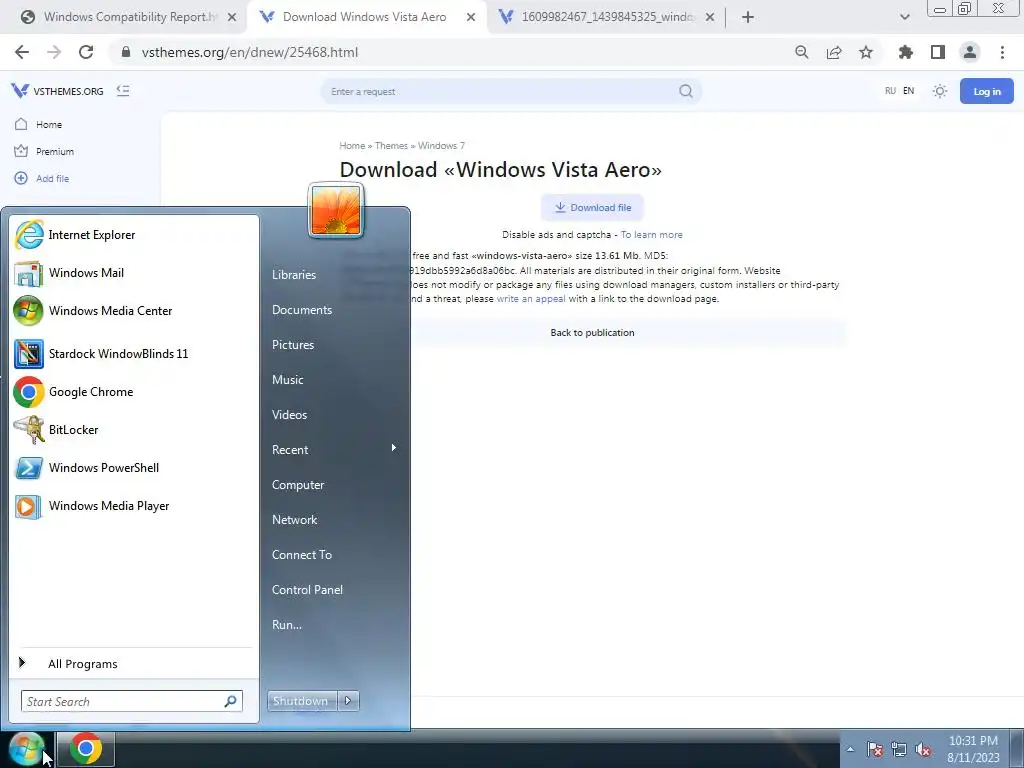Open Run... from Start menu

tap(287, 624)
